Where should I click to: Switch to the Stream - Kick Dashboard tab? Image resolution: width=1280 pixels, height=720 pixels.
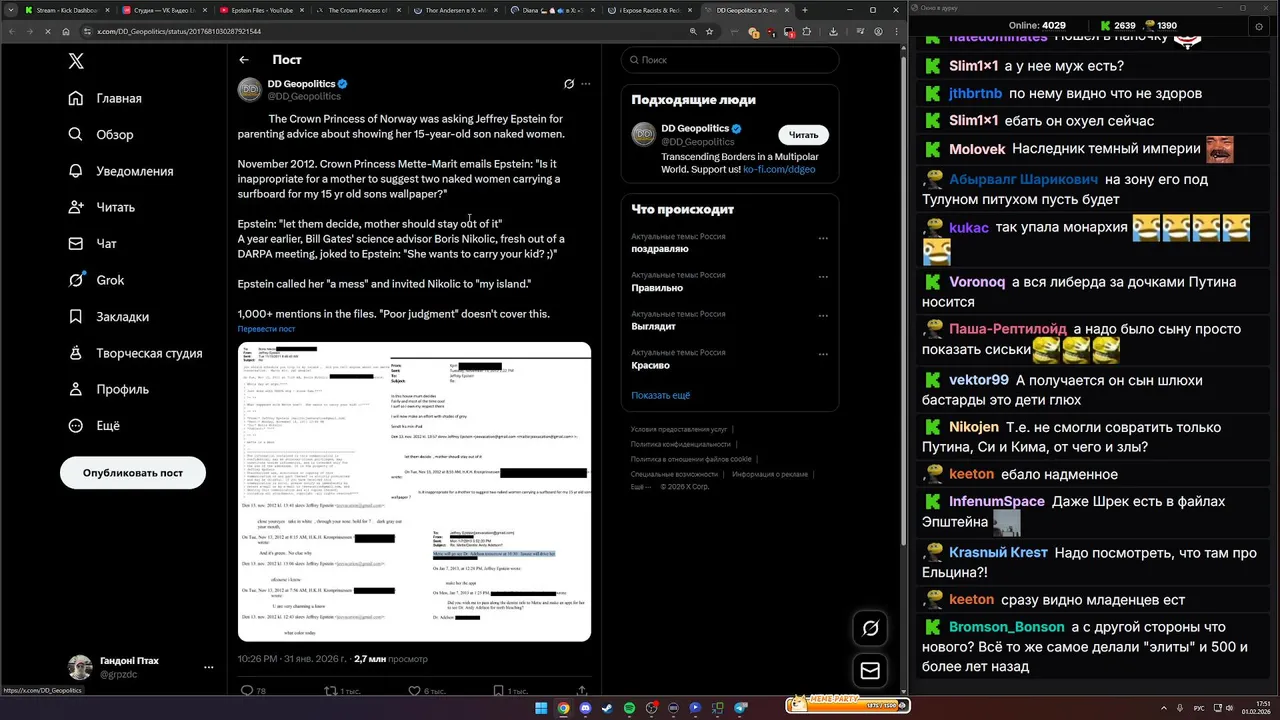coord(66,10)
